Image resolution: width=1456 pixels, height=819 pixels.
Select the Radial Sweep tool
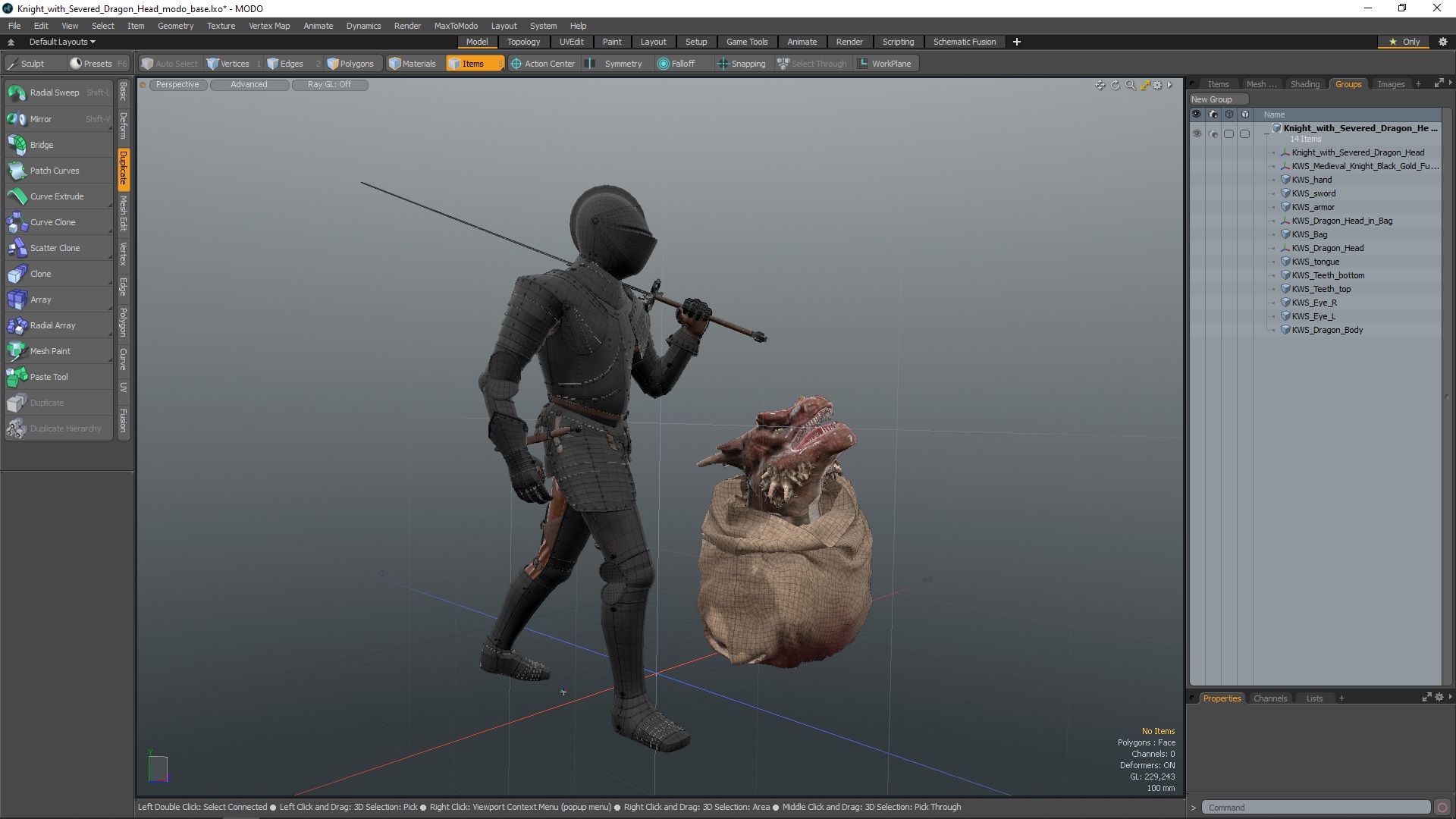58,93
